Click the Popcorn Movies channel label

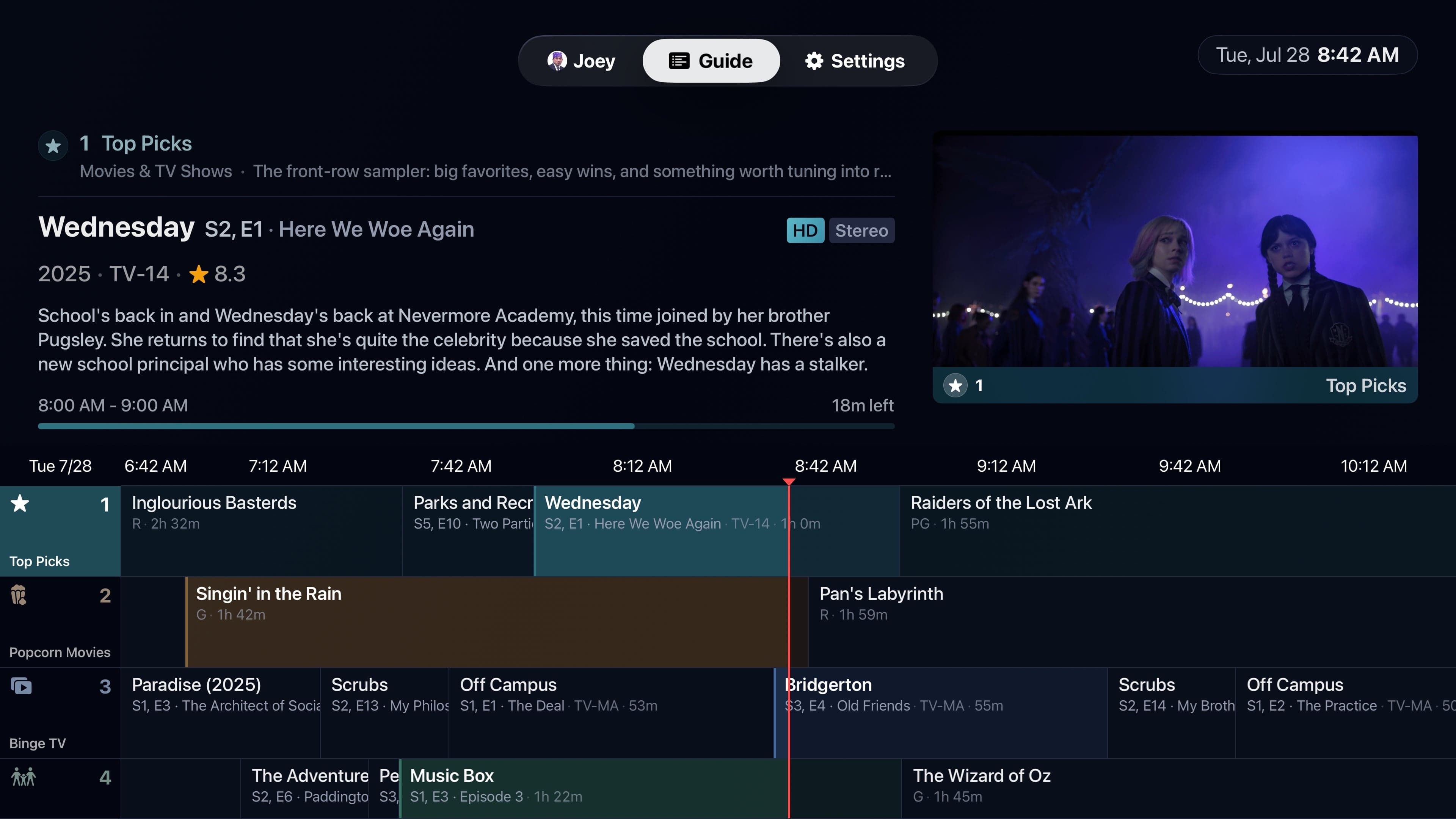60,652
